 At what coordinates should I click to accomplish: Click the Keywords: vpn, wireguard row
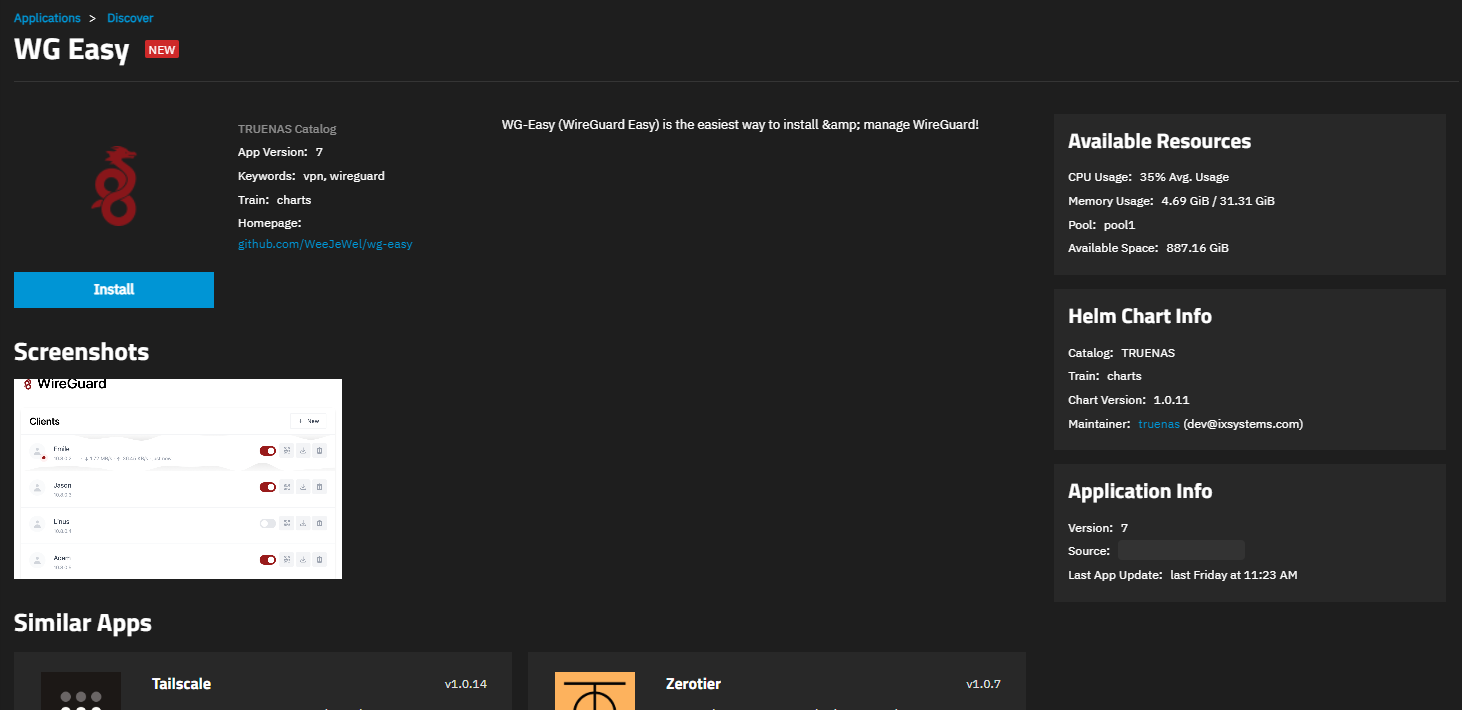click(311, 176)
